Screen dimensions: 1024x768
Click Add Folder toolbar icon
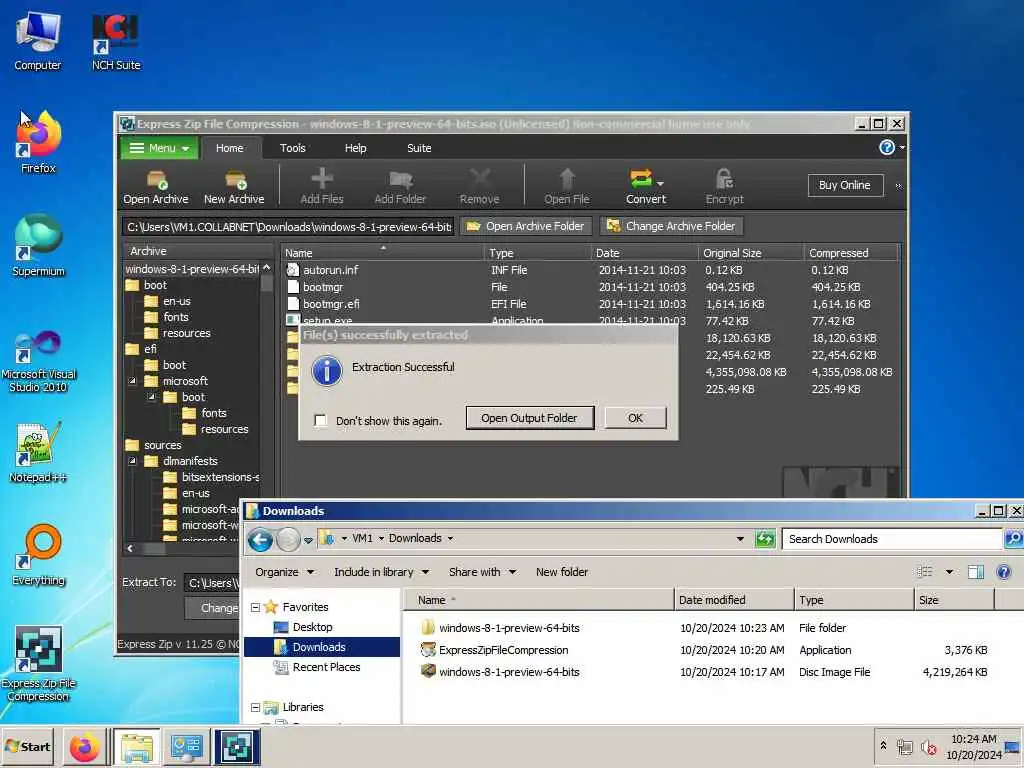(x=400, y=187)
